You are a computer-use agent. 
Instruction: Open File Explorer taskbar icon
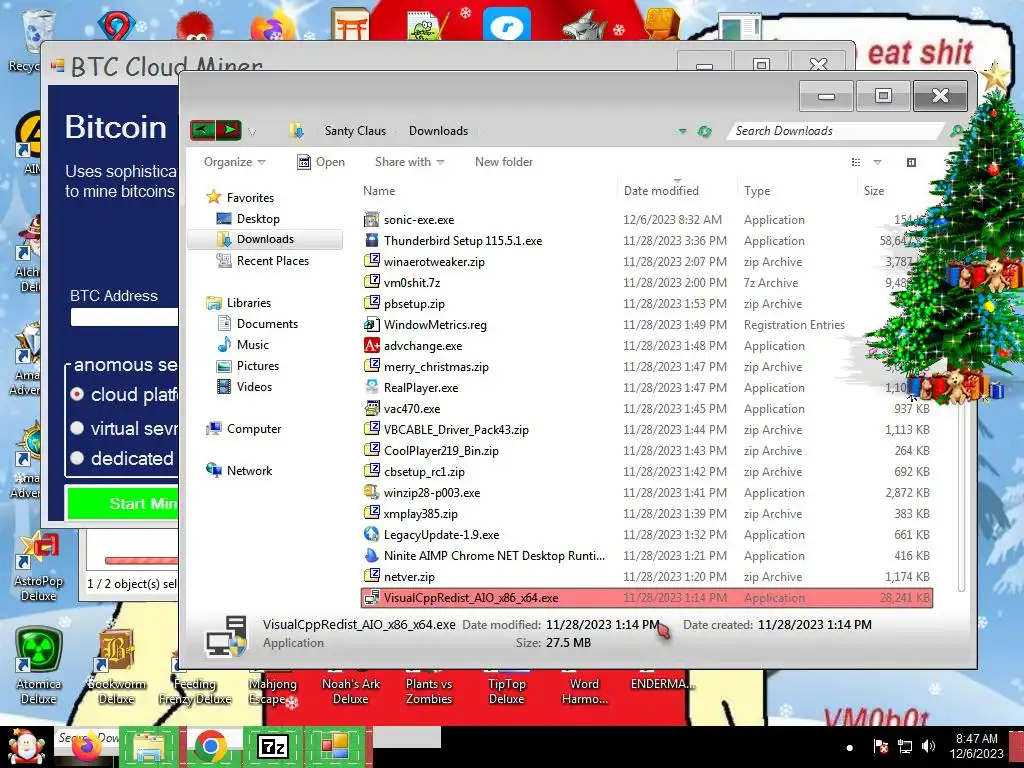click(149, 746)
